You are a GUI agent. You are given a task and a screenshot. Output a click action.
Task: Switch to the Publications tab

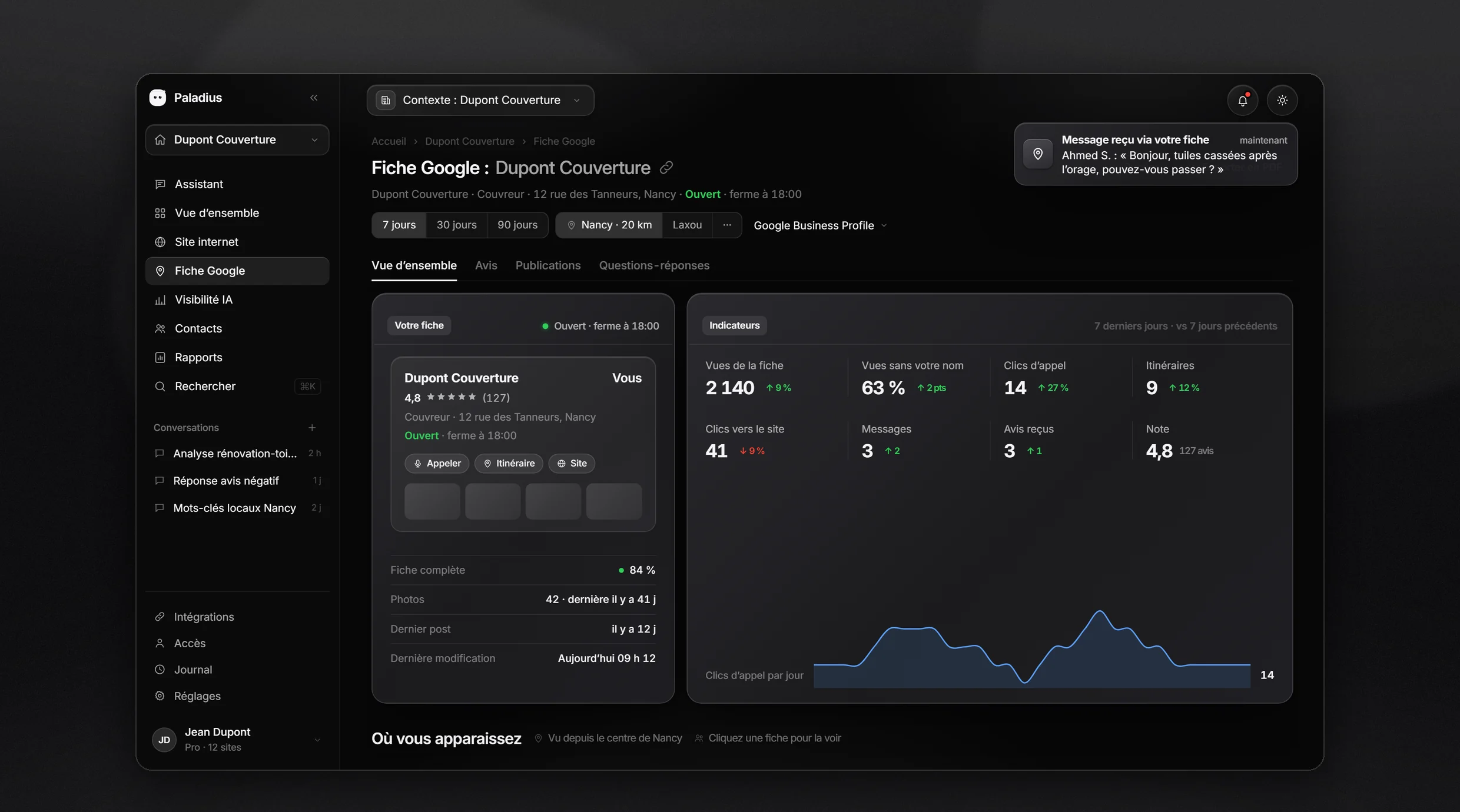[x=548, y=265]
